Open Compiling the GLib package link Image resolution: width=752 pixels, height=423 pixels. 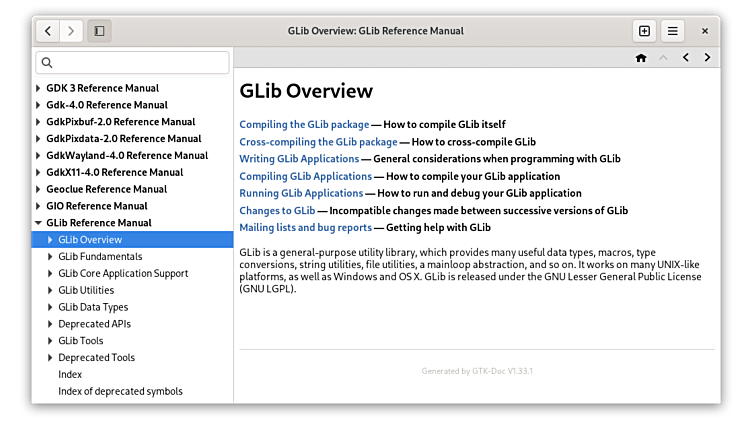pyautogui.click(x=304, y=125)
